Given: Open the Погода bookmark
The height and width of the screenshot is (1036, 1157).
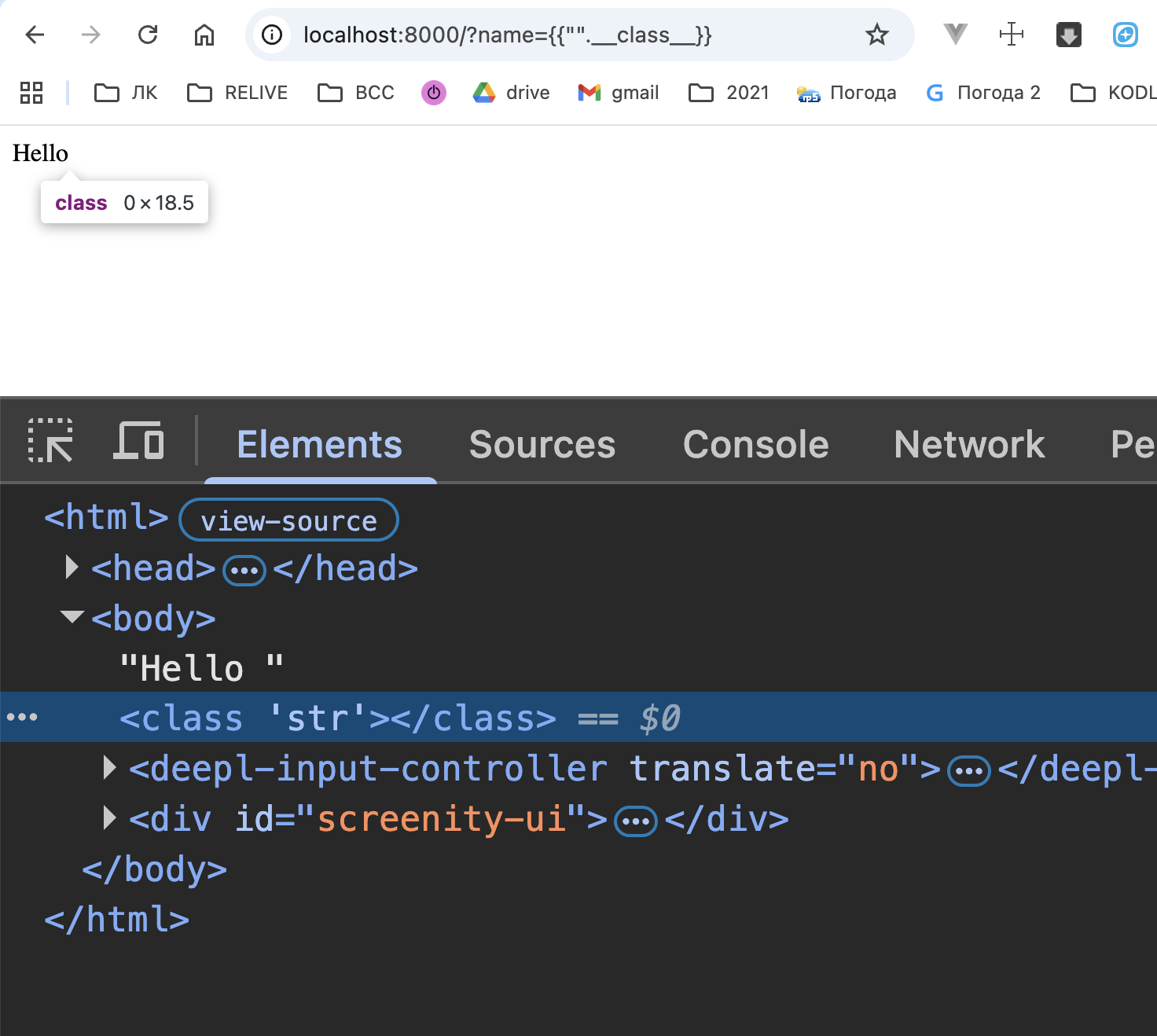Looking at the screenshot, I should coord(846,93).
